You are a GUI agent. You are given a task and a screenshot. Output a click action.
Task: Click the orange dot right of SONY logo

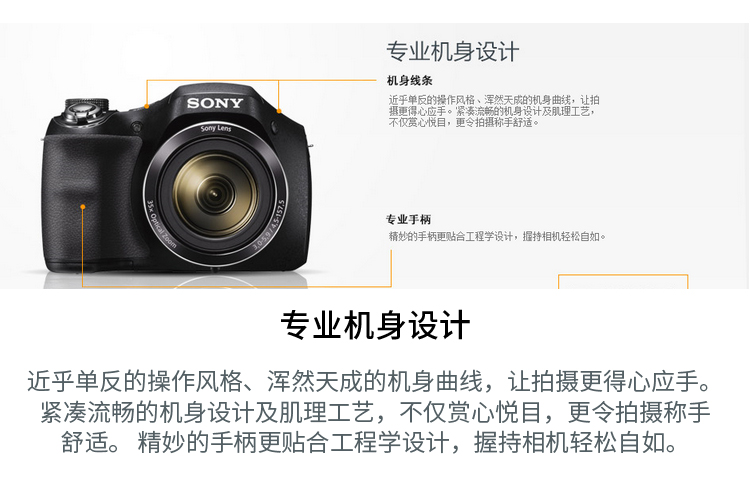pyautogui.click(x=279, y=111)
